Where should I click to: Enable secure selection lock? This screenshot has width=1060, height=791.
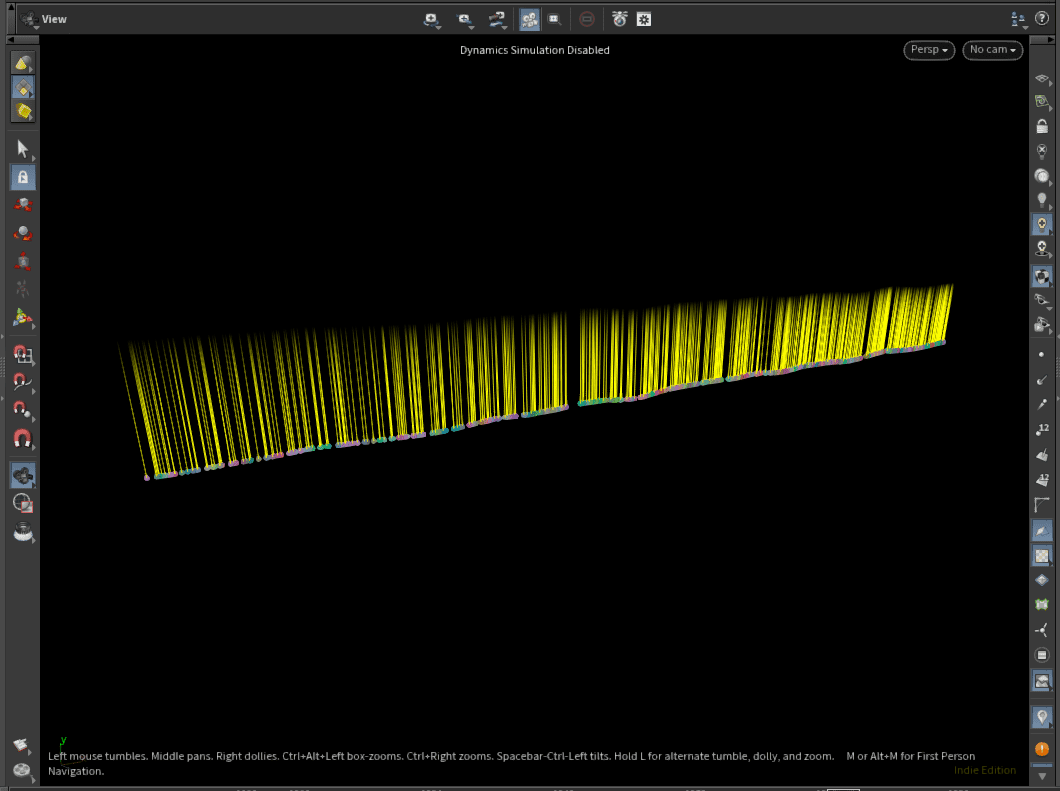click(22, 177)
